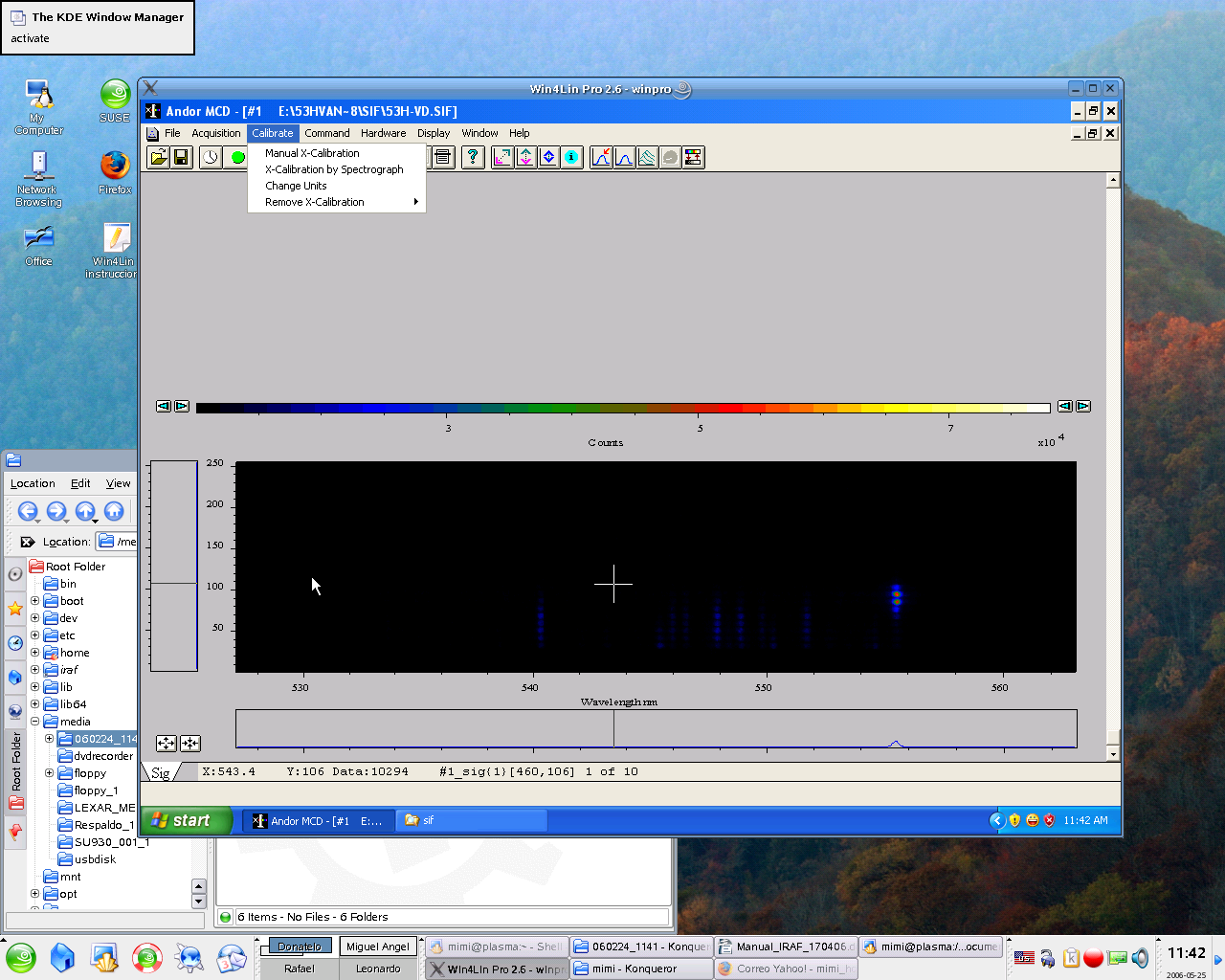Click the Windows start button

(187, 820)
